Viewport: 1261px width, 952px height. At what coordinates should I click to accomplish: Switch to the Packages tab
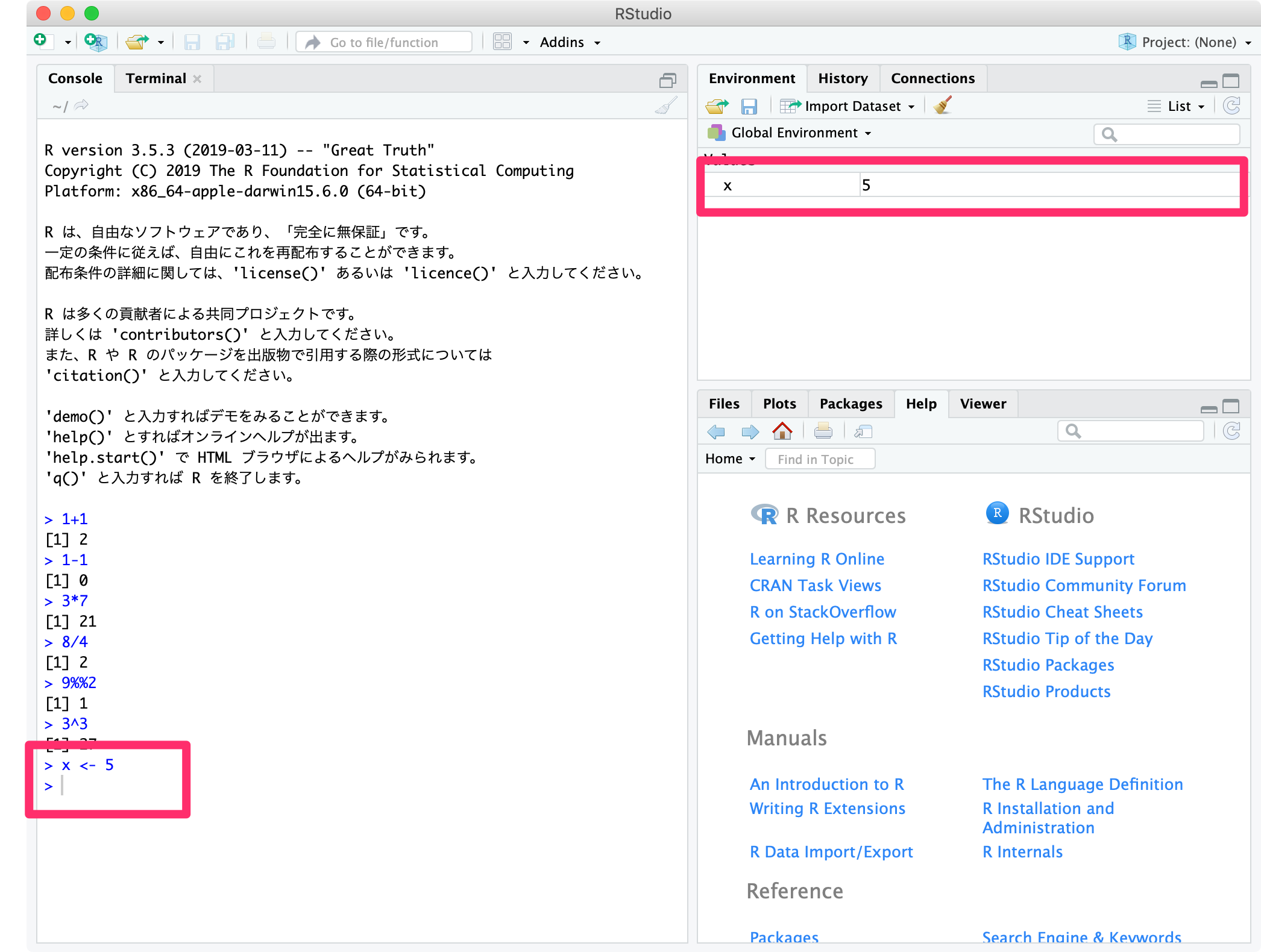click(851, 404)
